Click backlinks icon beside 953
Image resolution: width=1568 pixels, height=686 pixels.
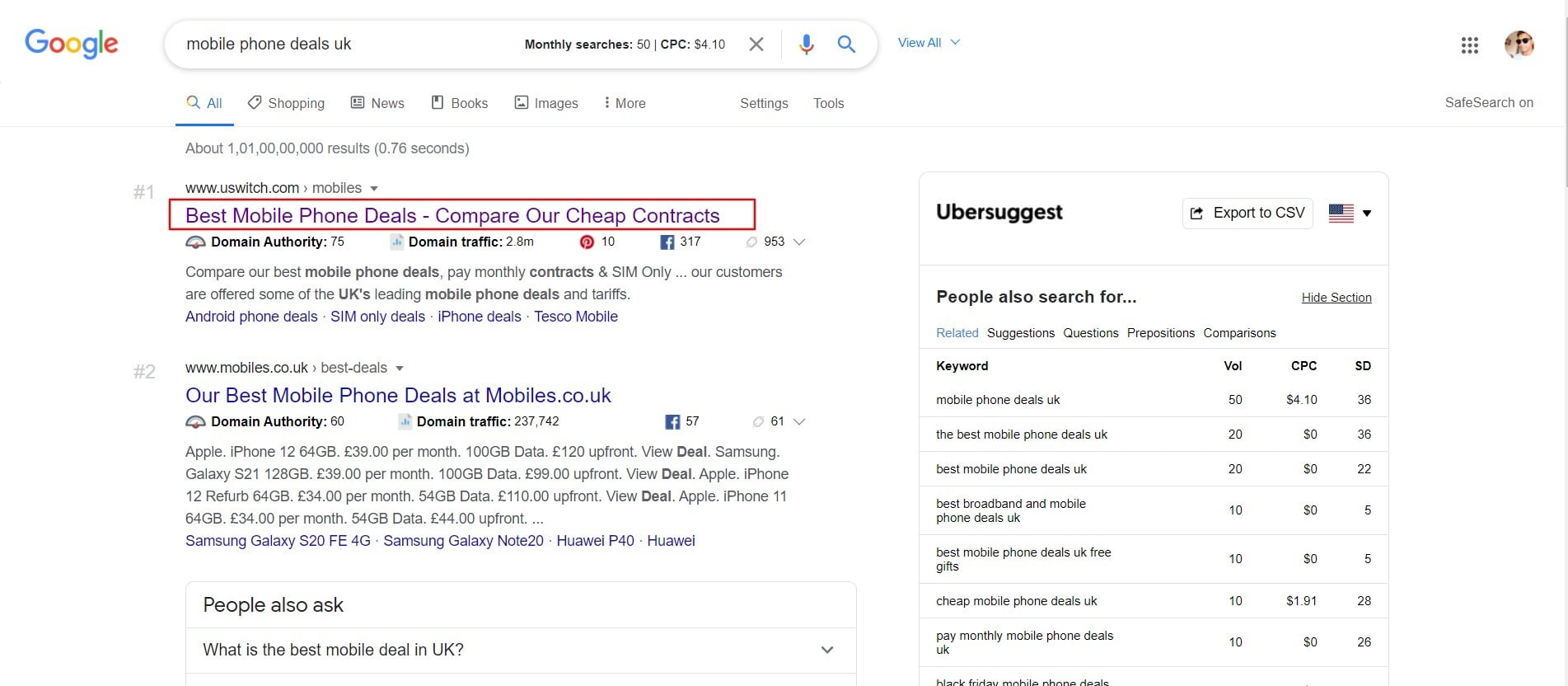point(751,242)
